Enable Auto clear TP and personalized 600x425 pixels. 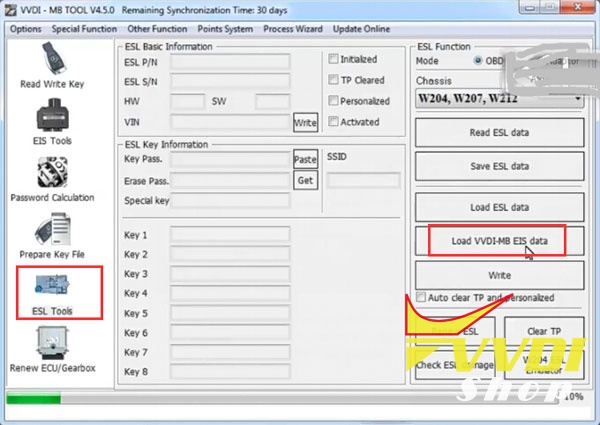pyautogui.click(x=421, y=297)
